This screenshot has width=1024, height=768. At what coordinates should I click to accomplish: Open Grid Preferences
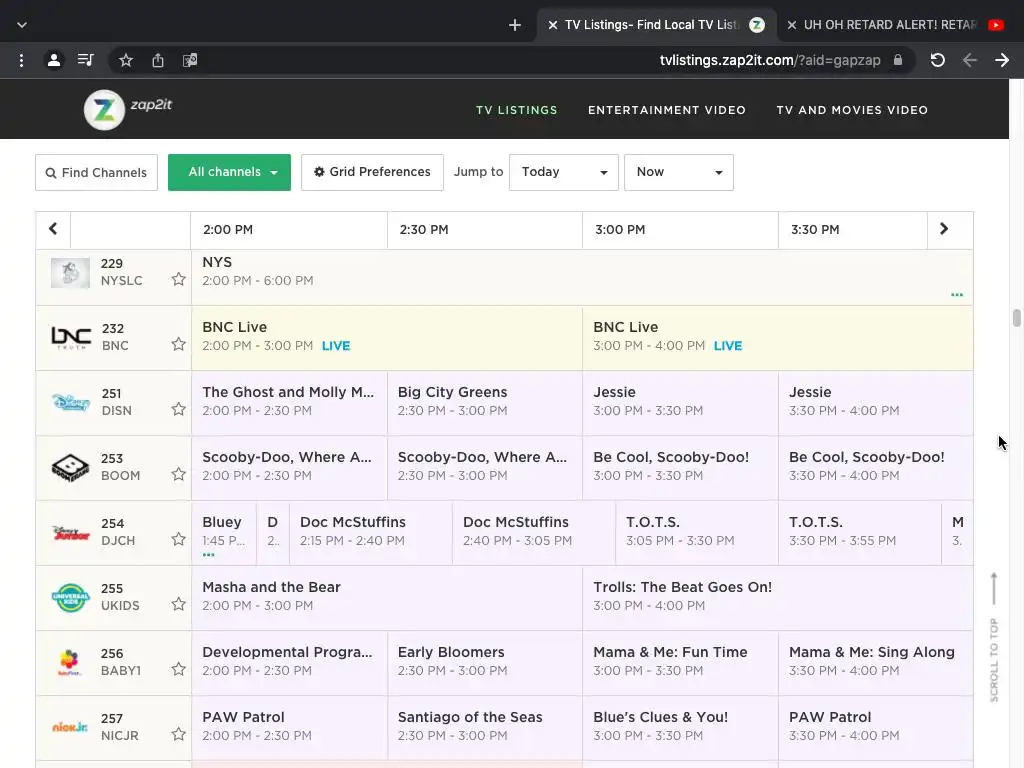click(372, 172)
